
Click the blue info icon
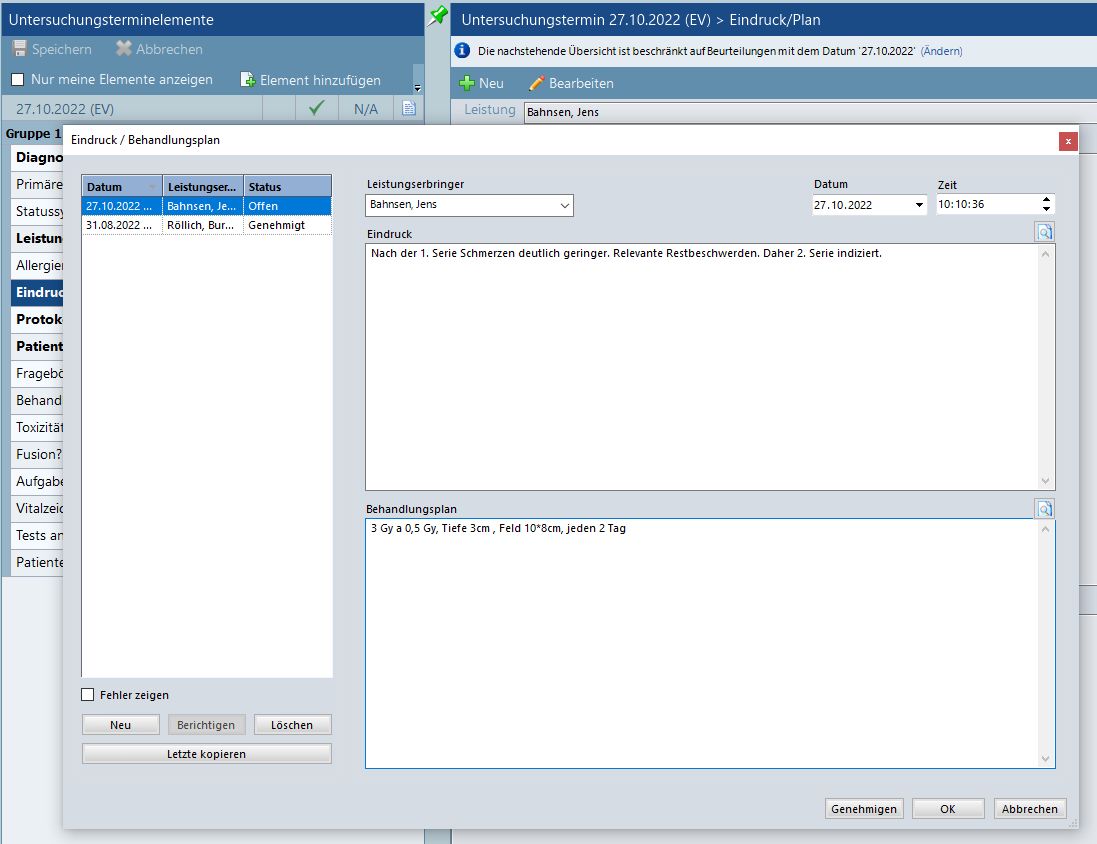(x=462, y=50)
